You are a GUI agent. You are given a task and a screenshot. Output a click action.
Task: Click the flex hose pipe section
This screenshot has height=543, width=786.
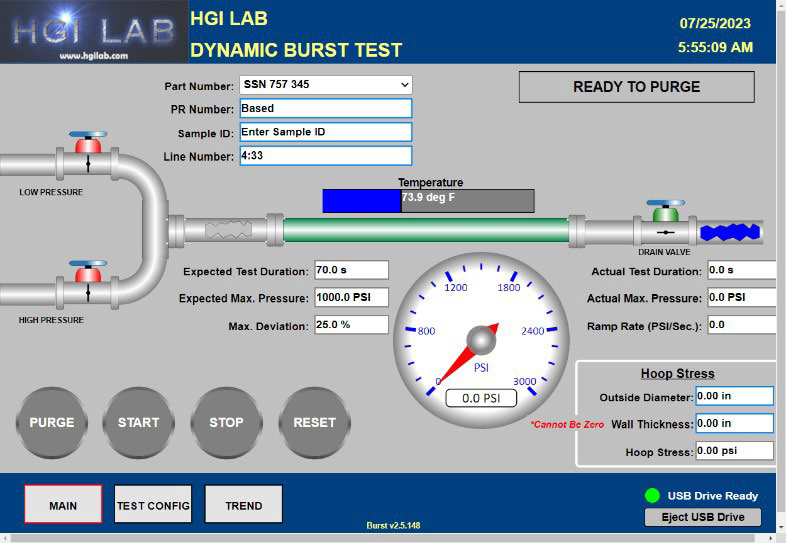[228, 230]
